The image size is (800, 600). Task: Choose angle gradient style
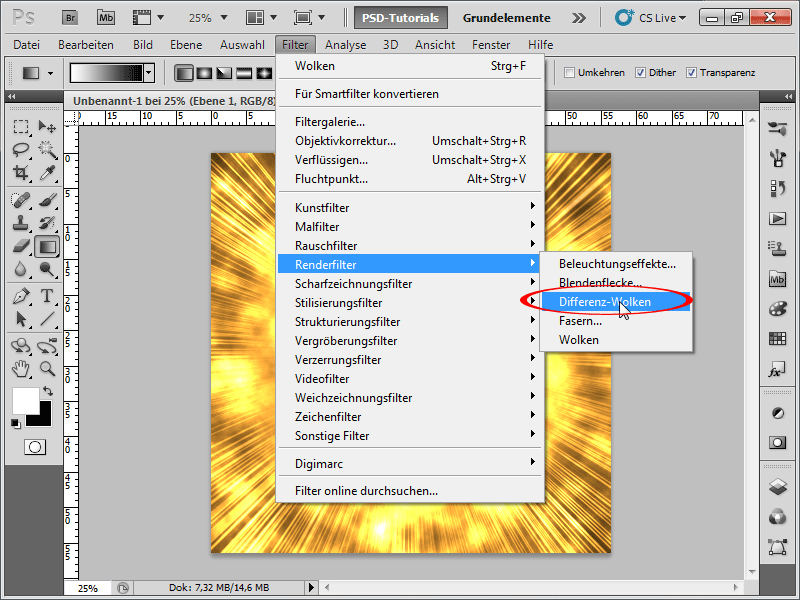point(224,73)
